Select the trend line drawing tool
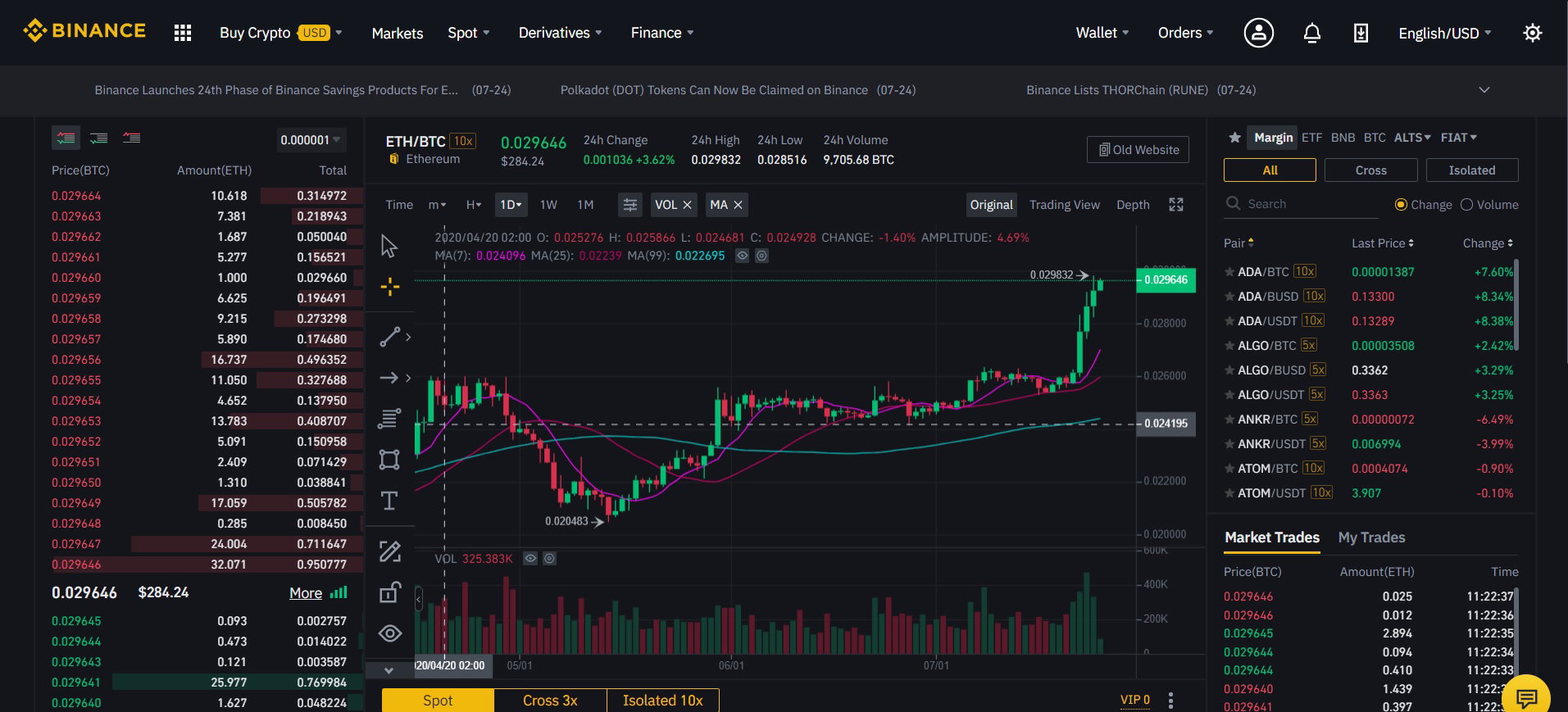The image size is (1568, 712). [390, 337]
